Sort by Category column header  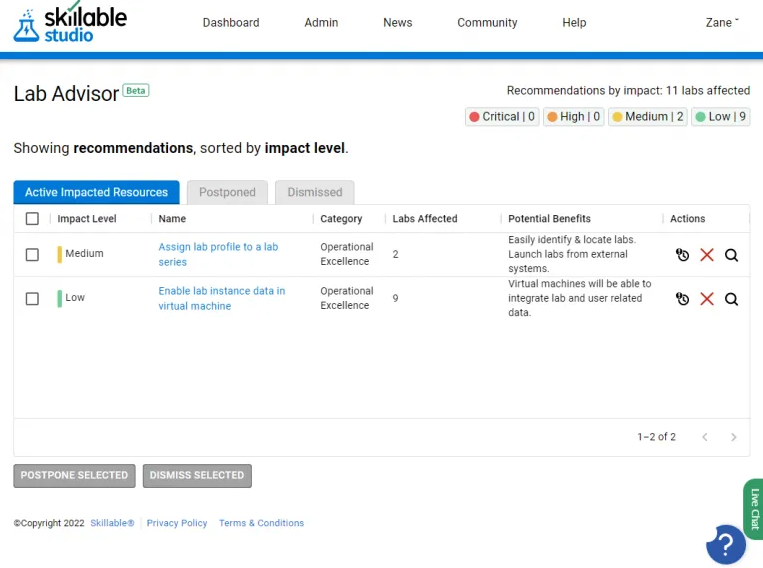click(x=341, y=219)
